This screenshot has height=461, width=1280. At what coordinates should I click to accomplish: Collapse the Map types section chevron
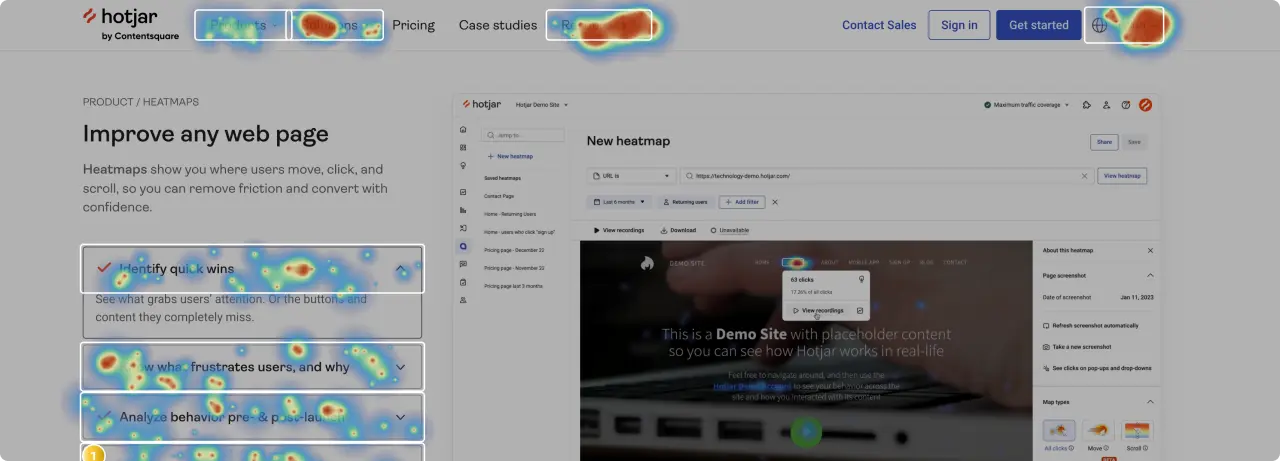[1150, 402]
